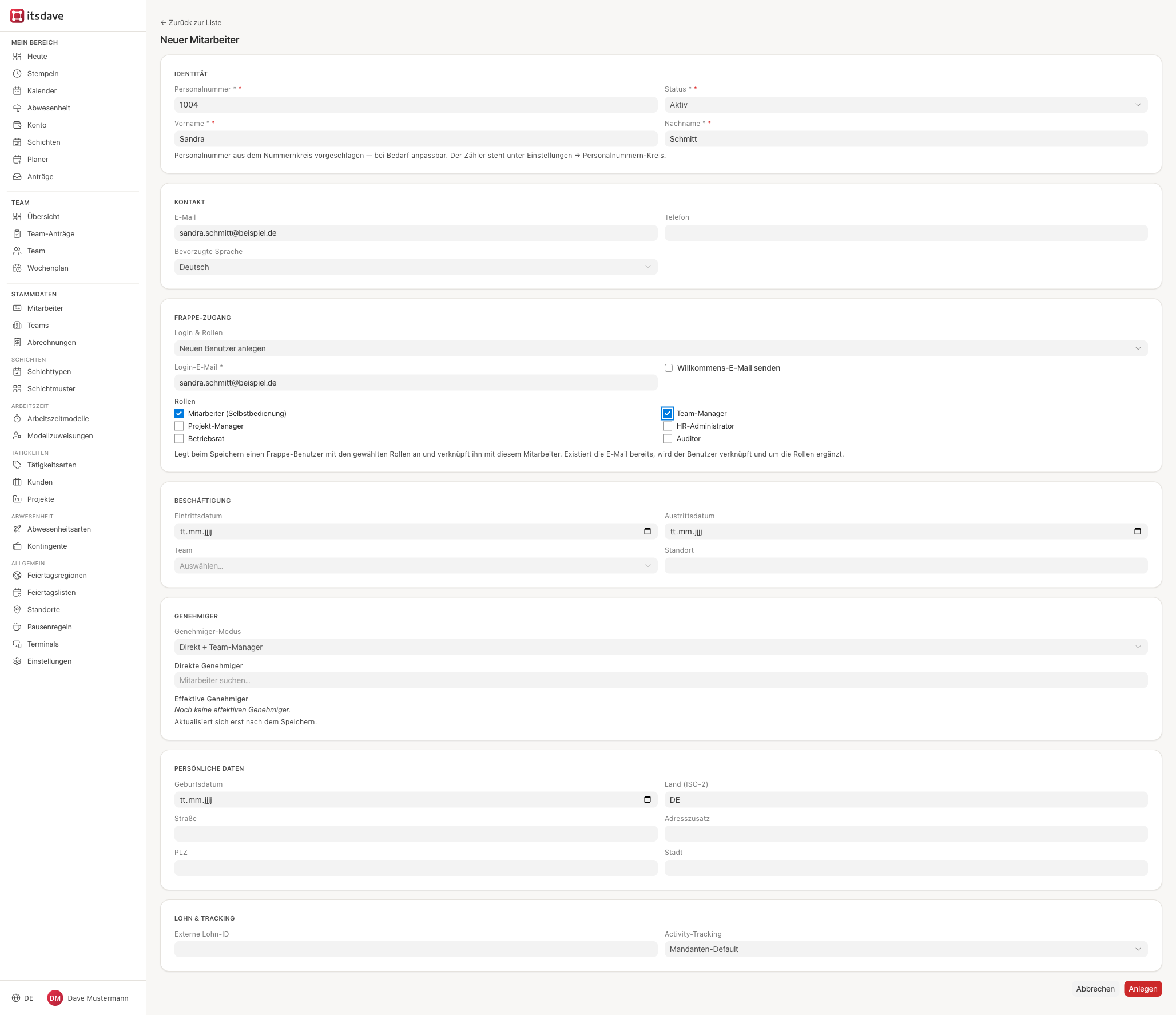Click the Team people icon
The width and height of the screenshot is (1176, 1015).
[x=17, y=251]
